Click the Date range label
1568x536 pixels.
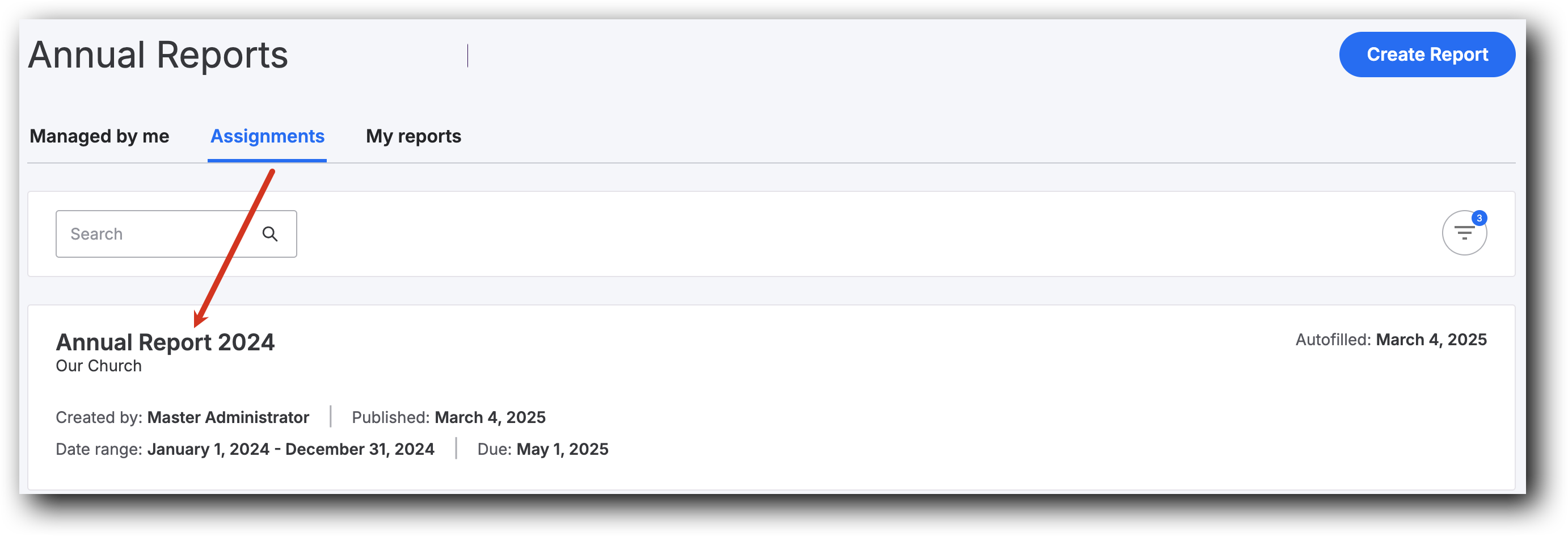pos(99,449)
